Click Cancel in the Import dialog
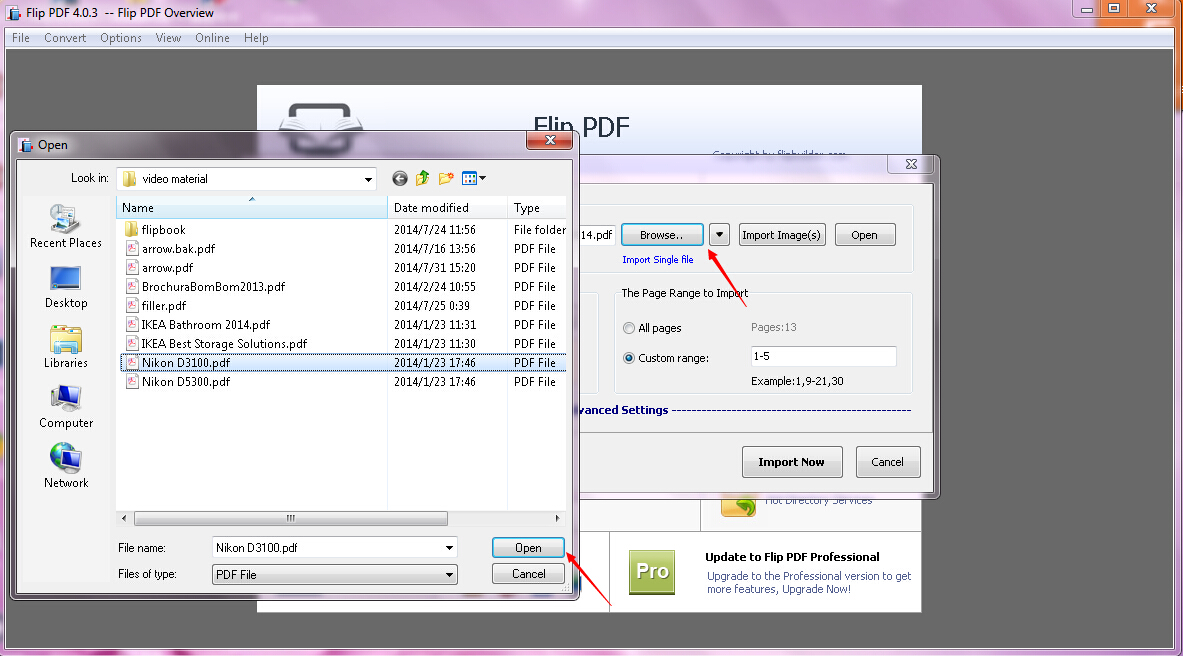 887,462
